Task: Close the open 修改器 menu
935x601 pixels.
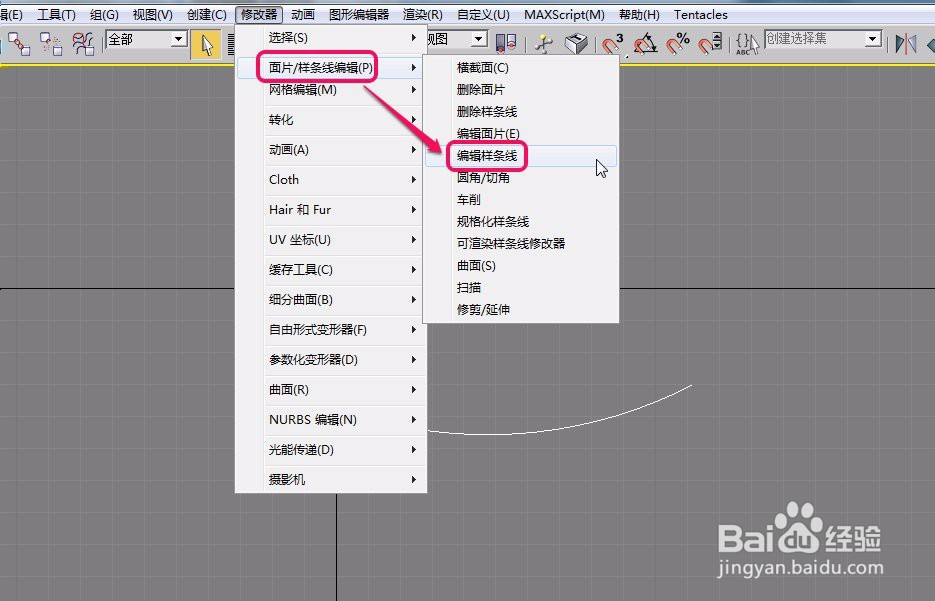Action: click(x=259, y=15)
